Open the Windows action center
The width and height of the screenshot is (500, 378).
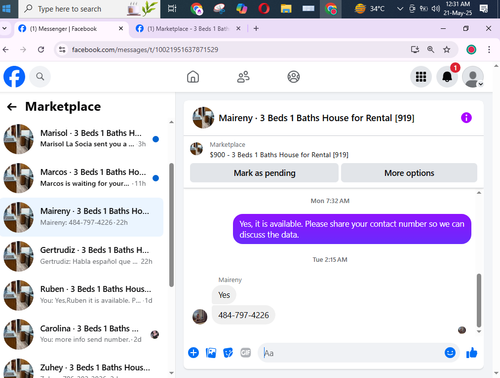pos(484,9)
